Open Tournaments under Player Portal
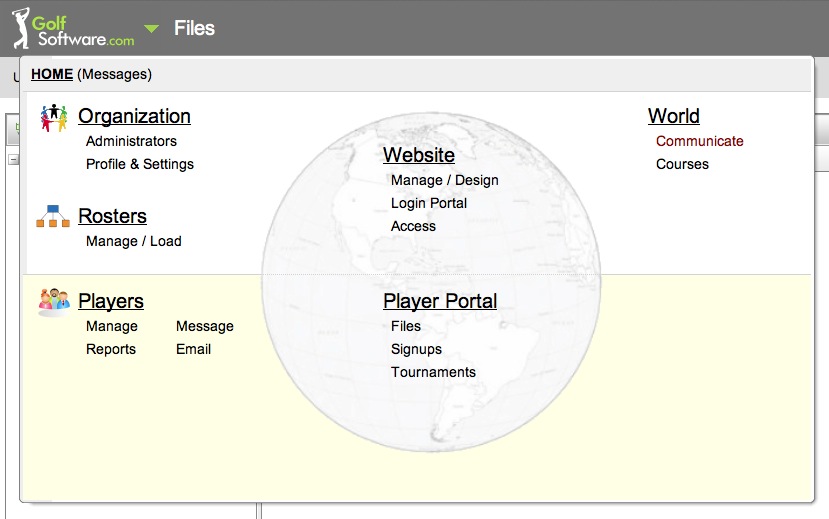Image resolution: width=829 pixels, height=519 pixels. click(433, 372)
